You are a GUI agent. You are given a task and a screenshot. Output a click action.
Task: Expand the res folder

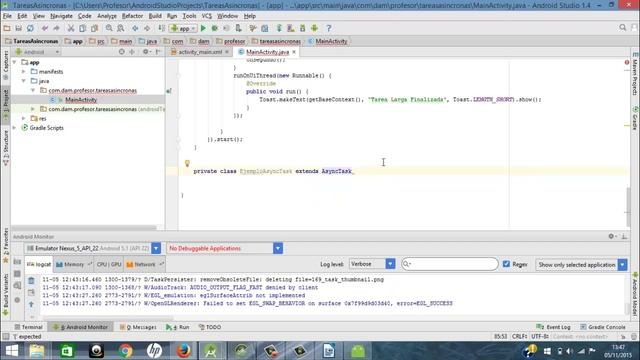click(24, 118)
